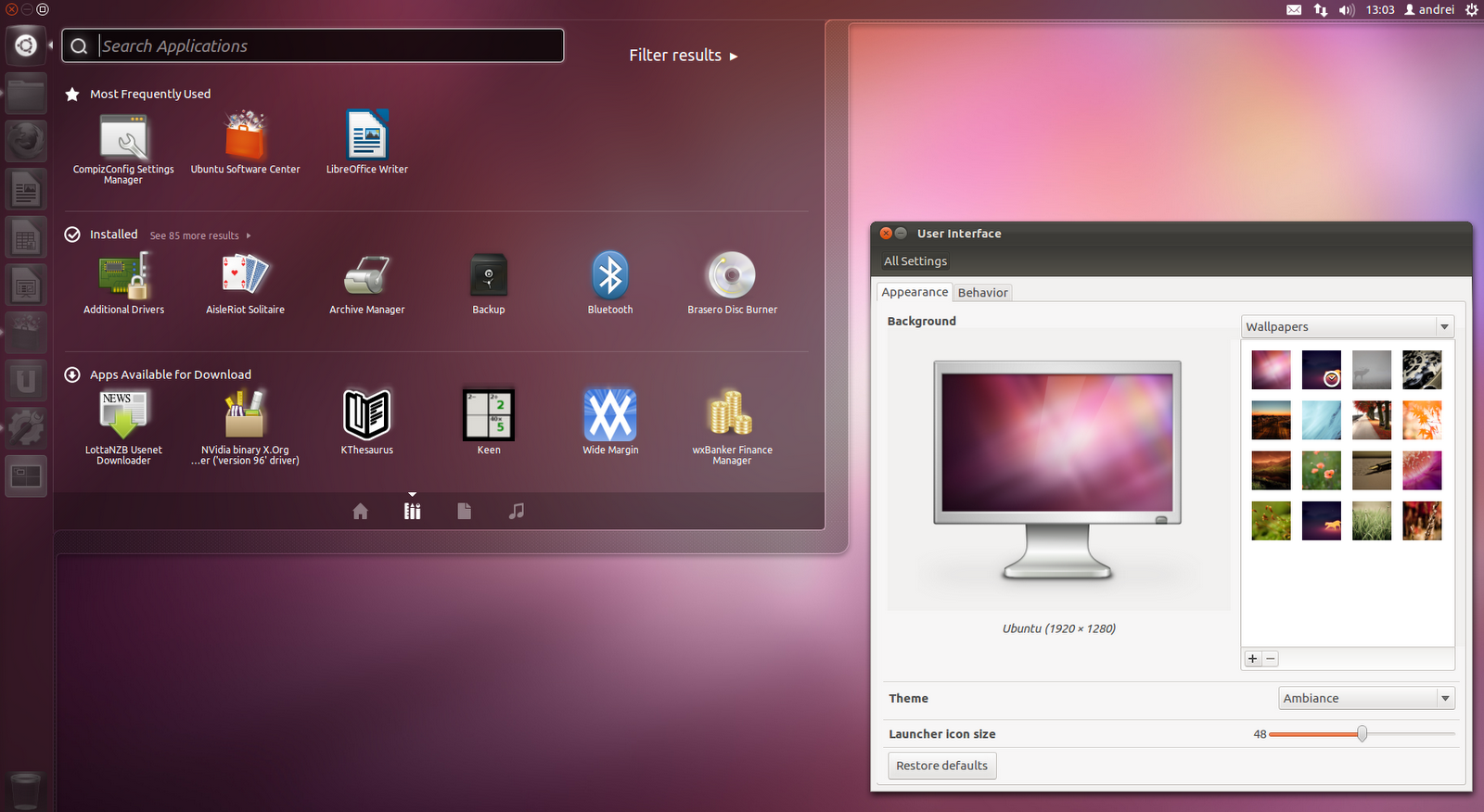Open LibreOffice Writer from results
This screenshot has height=812, width=1484.
(x=367, y=144)
